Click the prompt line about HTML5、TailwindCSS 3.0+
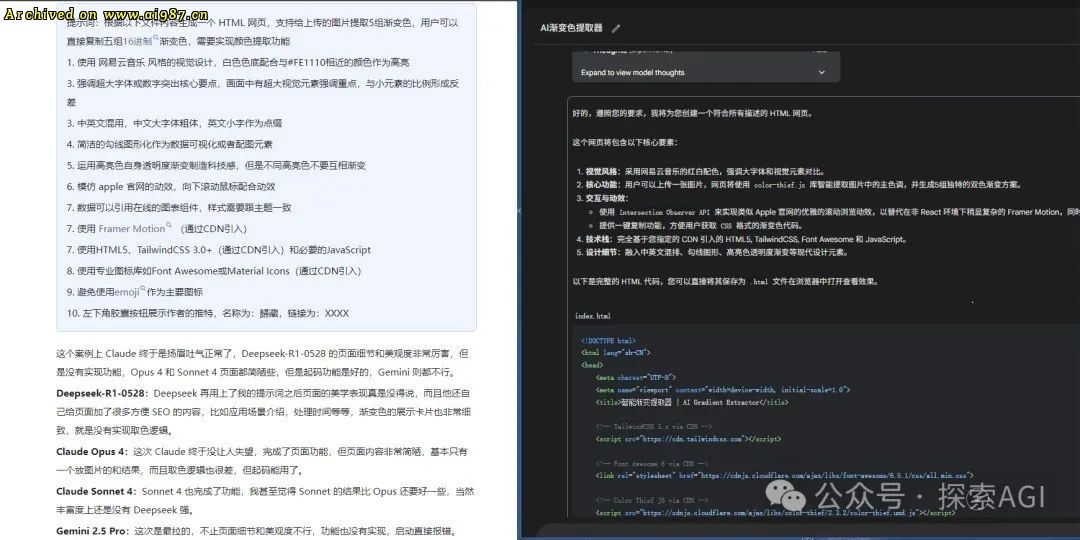The height and width of the screenshot is (540, 1080). 218,250
